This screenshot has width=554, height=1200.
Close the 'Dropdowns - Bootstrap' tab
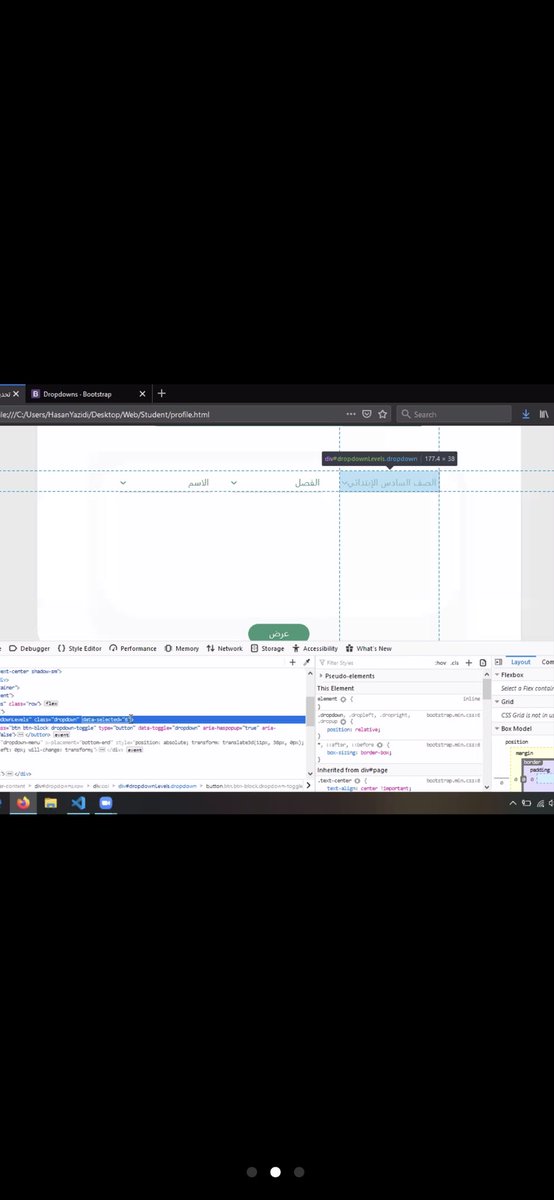tap(144, 394)
